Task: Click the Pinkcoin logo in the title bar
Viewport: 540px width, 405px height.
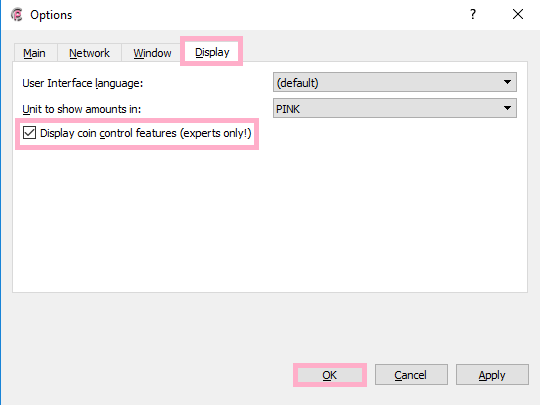Action: (17, 14)
